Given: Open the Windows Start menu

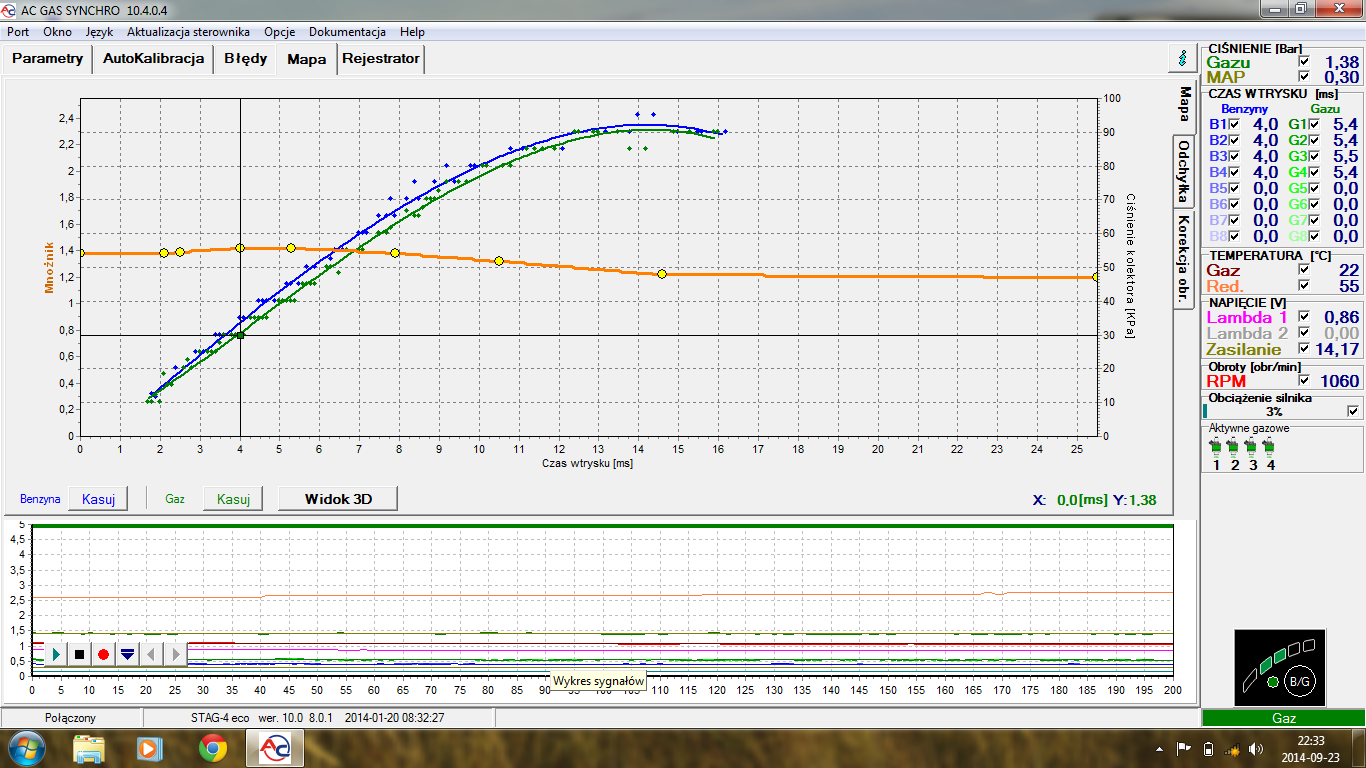Looking at the screenshot, I should (x=25, y=747).
